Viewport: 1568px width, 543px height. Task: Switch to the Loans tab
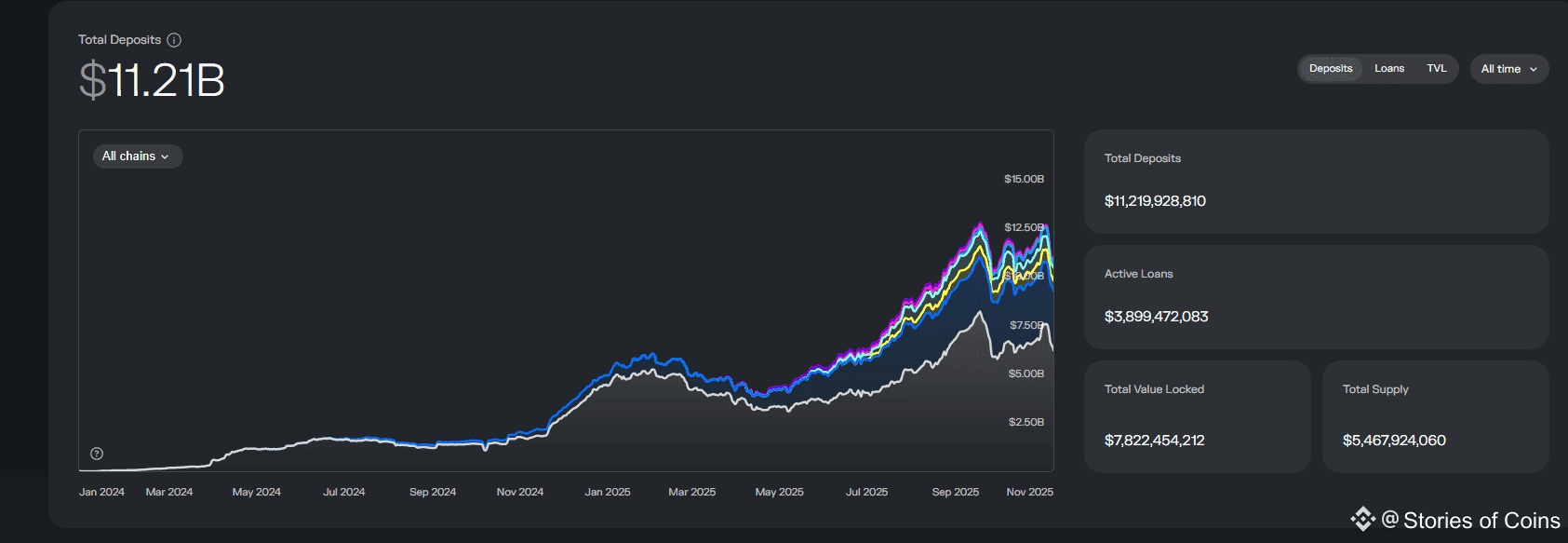coord(1388,69)
